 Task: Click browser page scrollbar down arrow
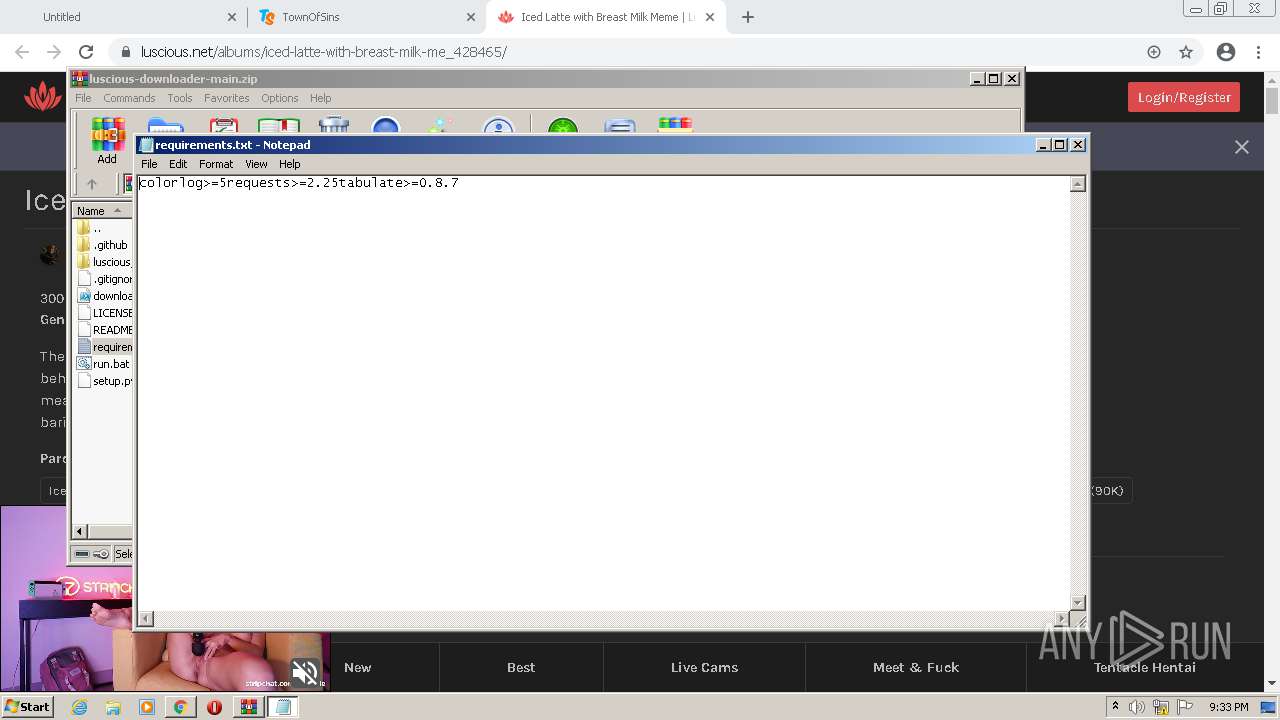click(x=1272, y=683)
